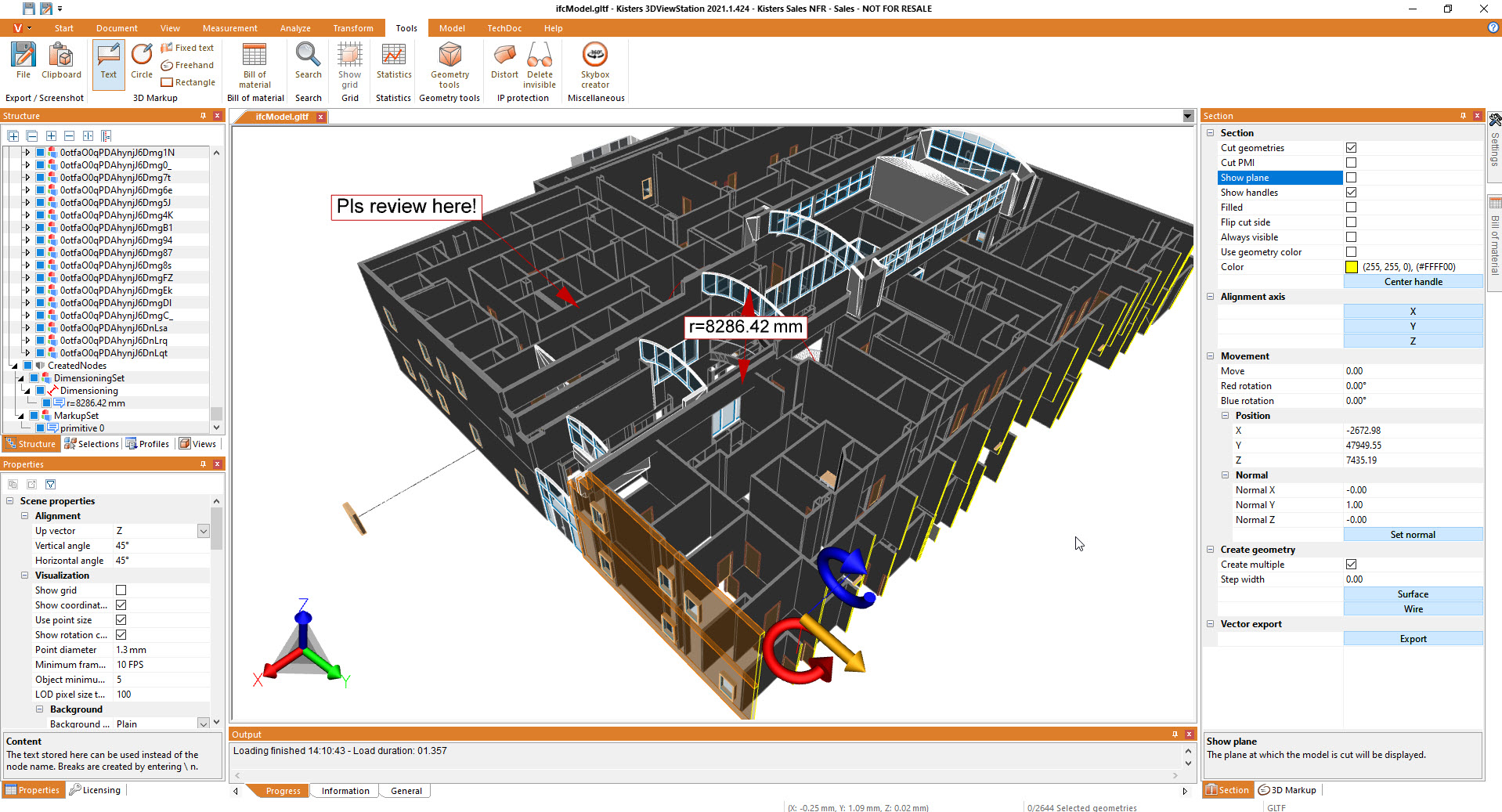Image resolution: width=1502 pixels, height=812 pixels.
Task: Open the Help question mark icon
Action: [1493, 27]
